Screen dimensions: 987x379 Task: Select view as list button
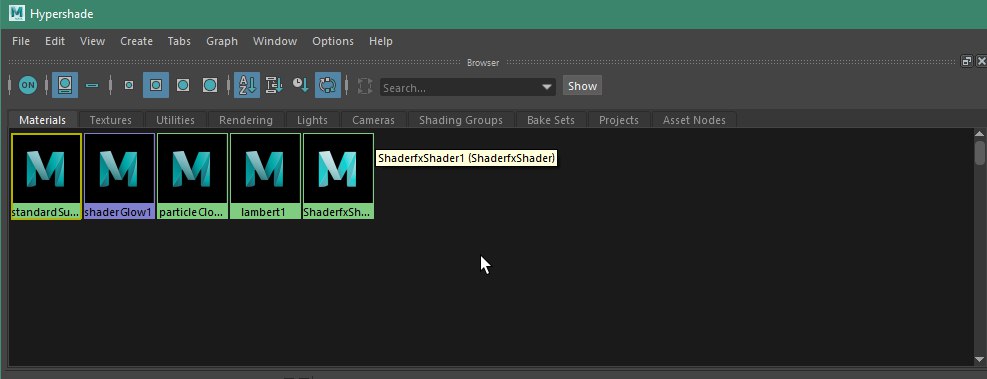92,85
